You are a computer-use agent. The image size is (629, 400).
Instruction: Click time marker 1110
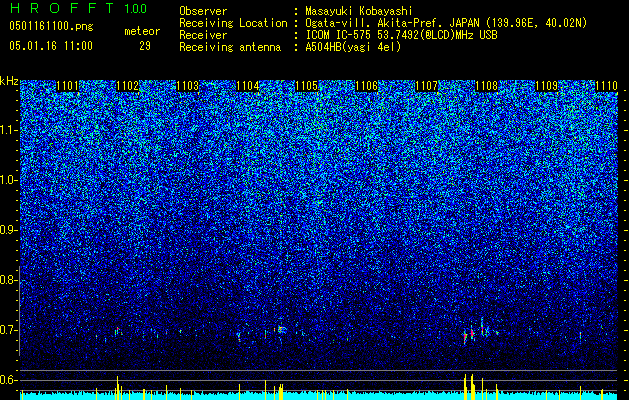pos(606,86)
